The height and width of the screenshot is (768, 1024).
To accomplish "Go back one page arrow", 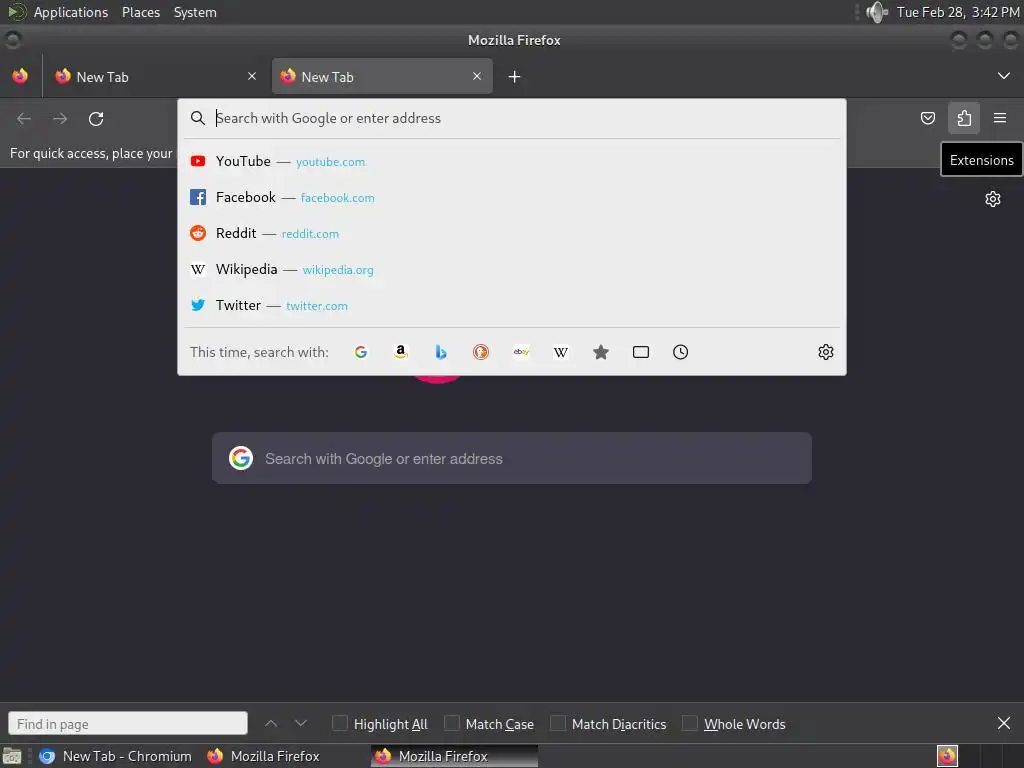I will 24,118.
